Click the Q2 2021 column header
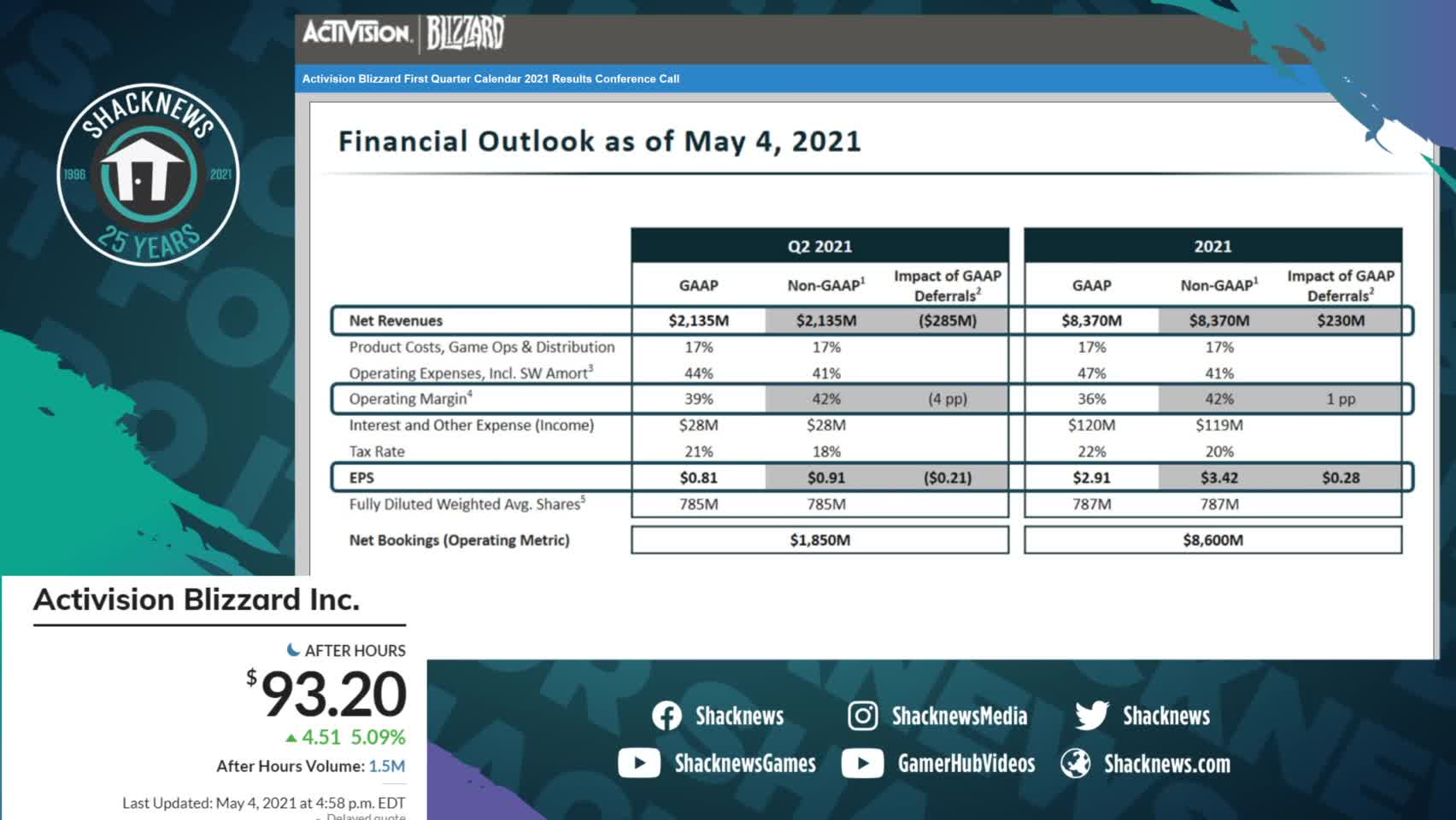The height and width of the screenshot is (820, 1456). click(x=819, y=246)
